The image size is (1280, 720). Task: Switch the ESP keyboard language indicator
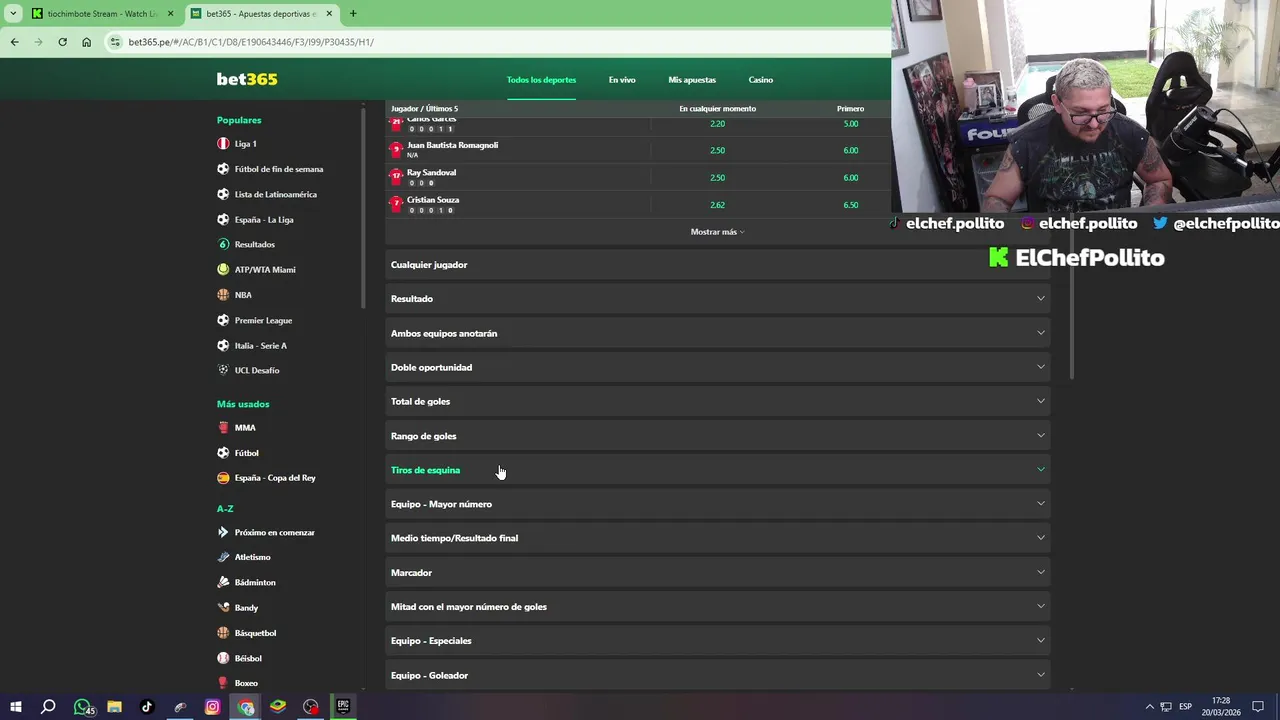(x=1185, y=707)
